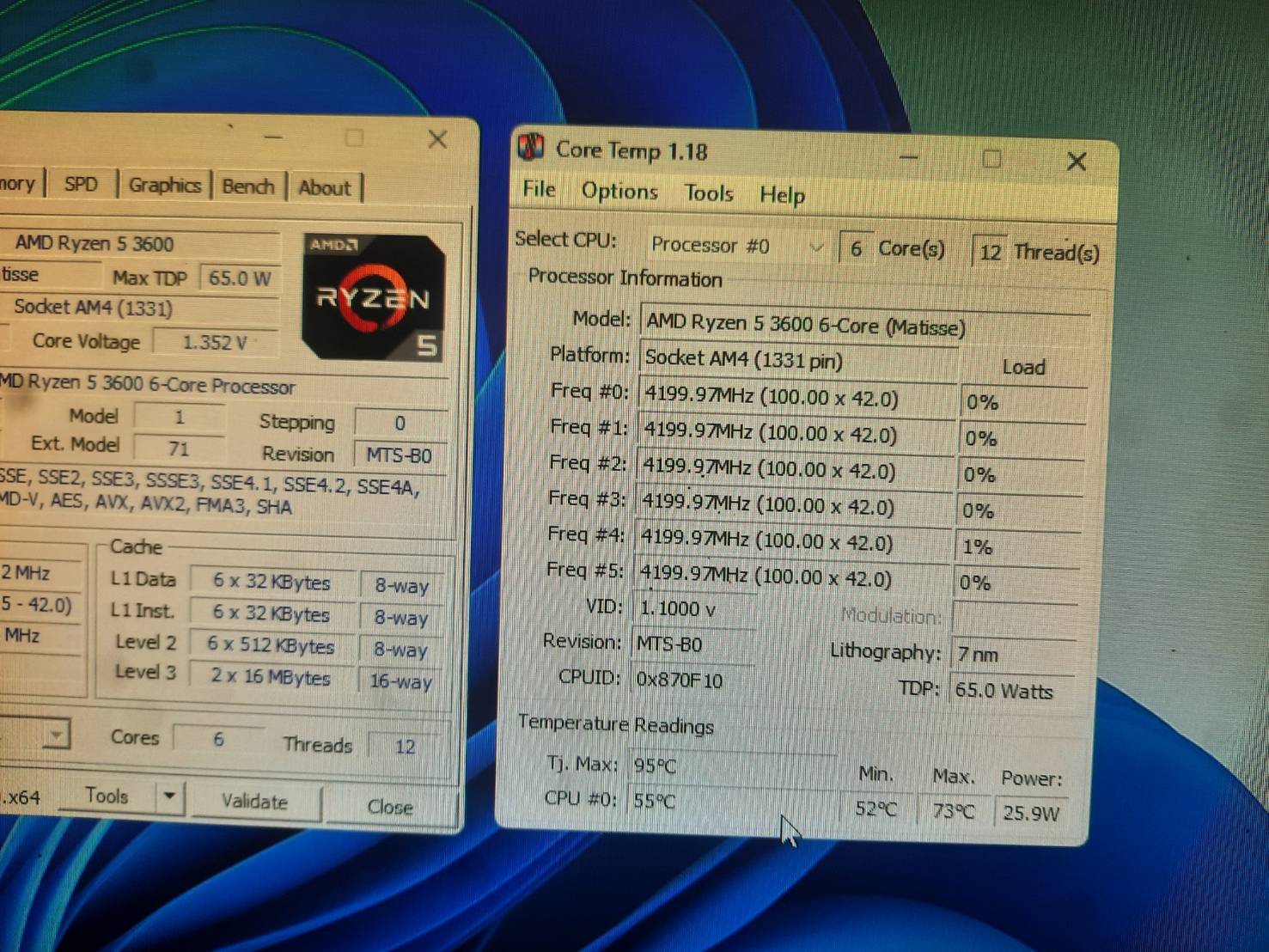Click the Core Temp app icon in title bar
This screenshot has height=952, width=1269.
pyautogui.click(x=532, y=147)
